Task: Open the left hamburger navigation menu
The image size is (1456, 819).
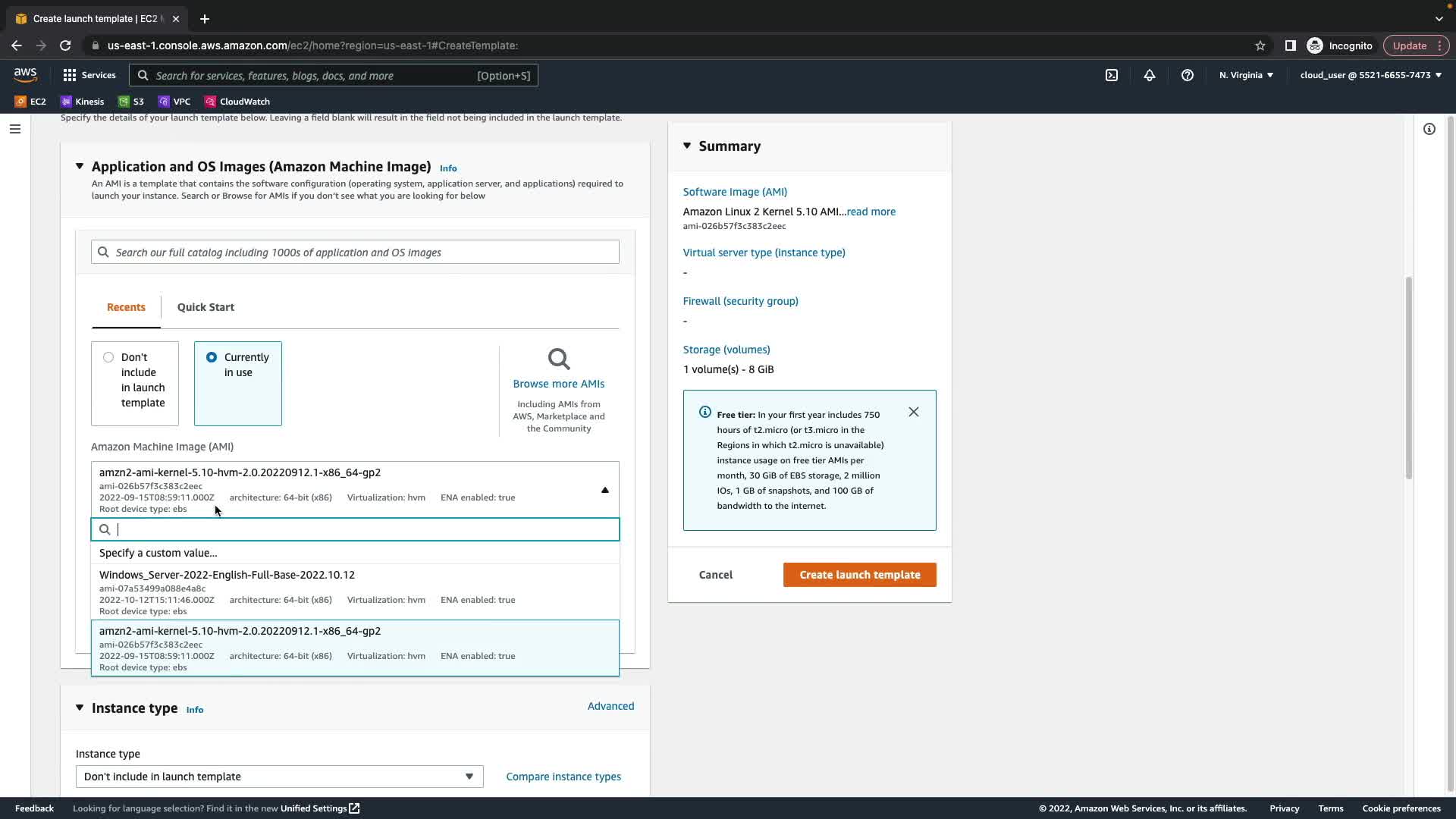Action: tap(14, 129)
